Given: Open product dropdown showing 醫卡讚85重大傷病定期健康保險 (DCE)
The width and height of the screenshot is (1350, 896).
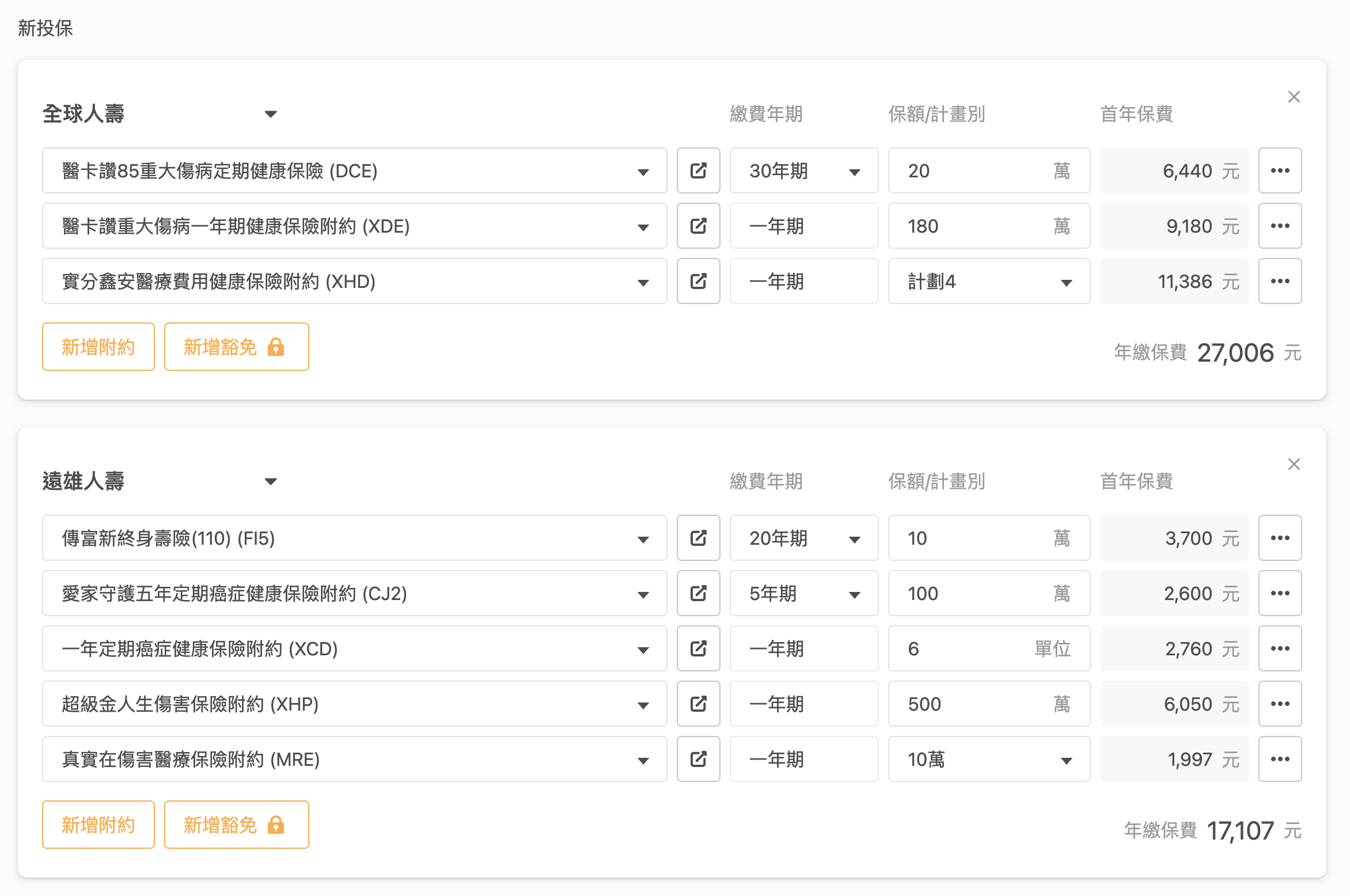Looking at the screenshot, I should 354,170.
